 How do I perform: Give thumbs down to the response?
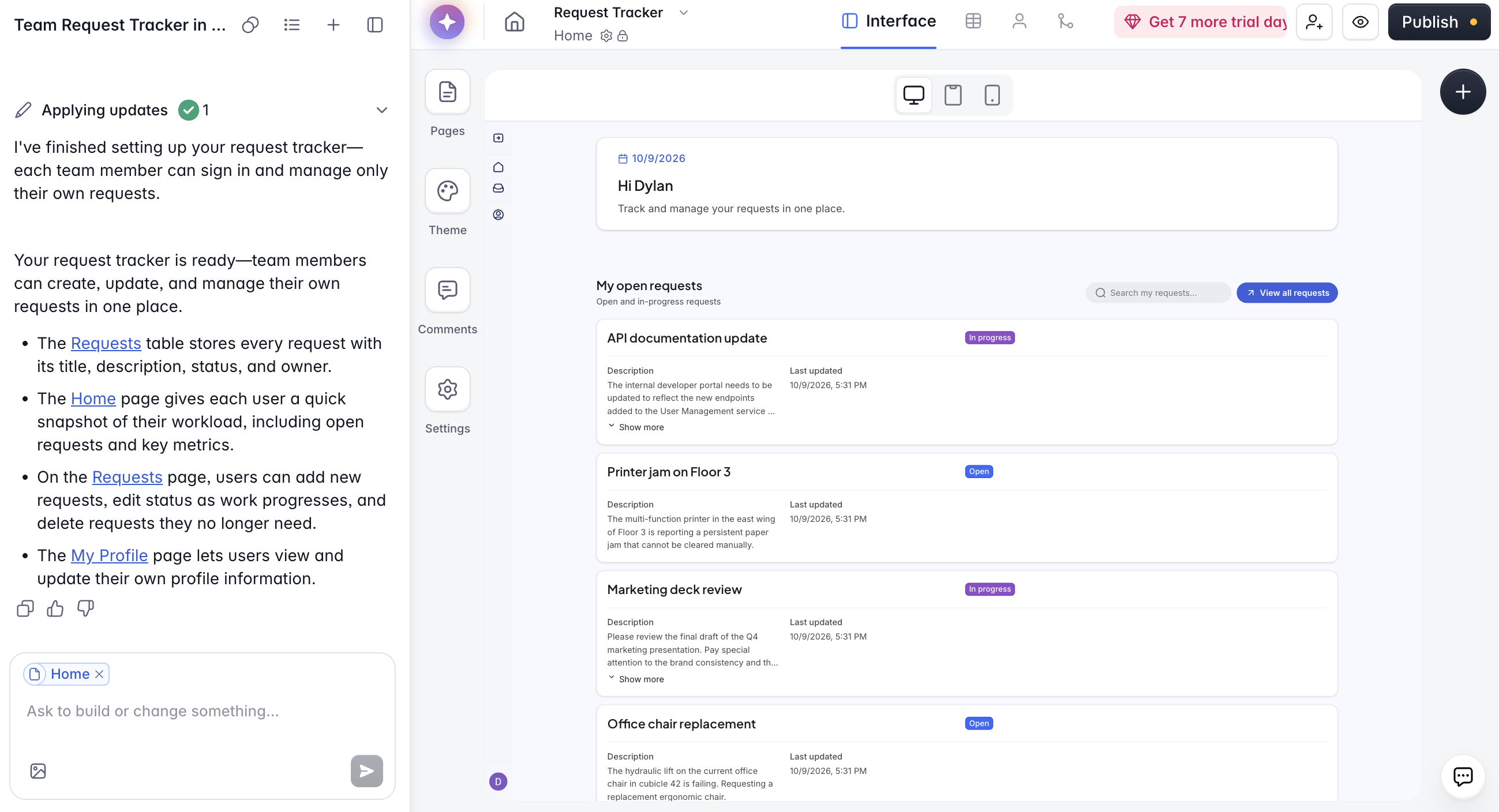[85, 608]
